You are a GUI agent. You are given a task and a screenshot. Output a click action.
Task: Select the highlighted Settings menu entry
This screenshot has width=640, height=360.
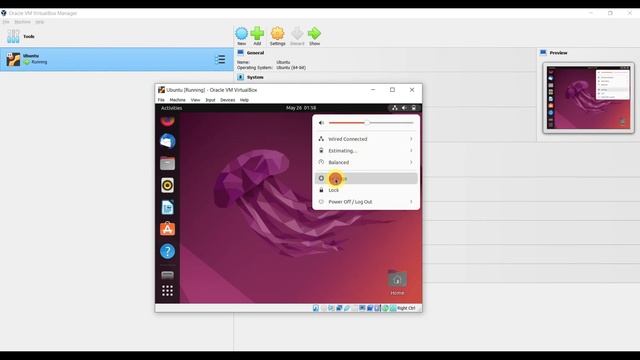[x=366, y=178]
